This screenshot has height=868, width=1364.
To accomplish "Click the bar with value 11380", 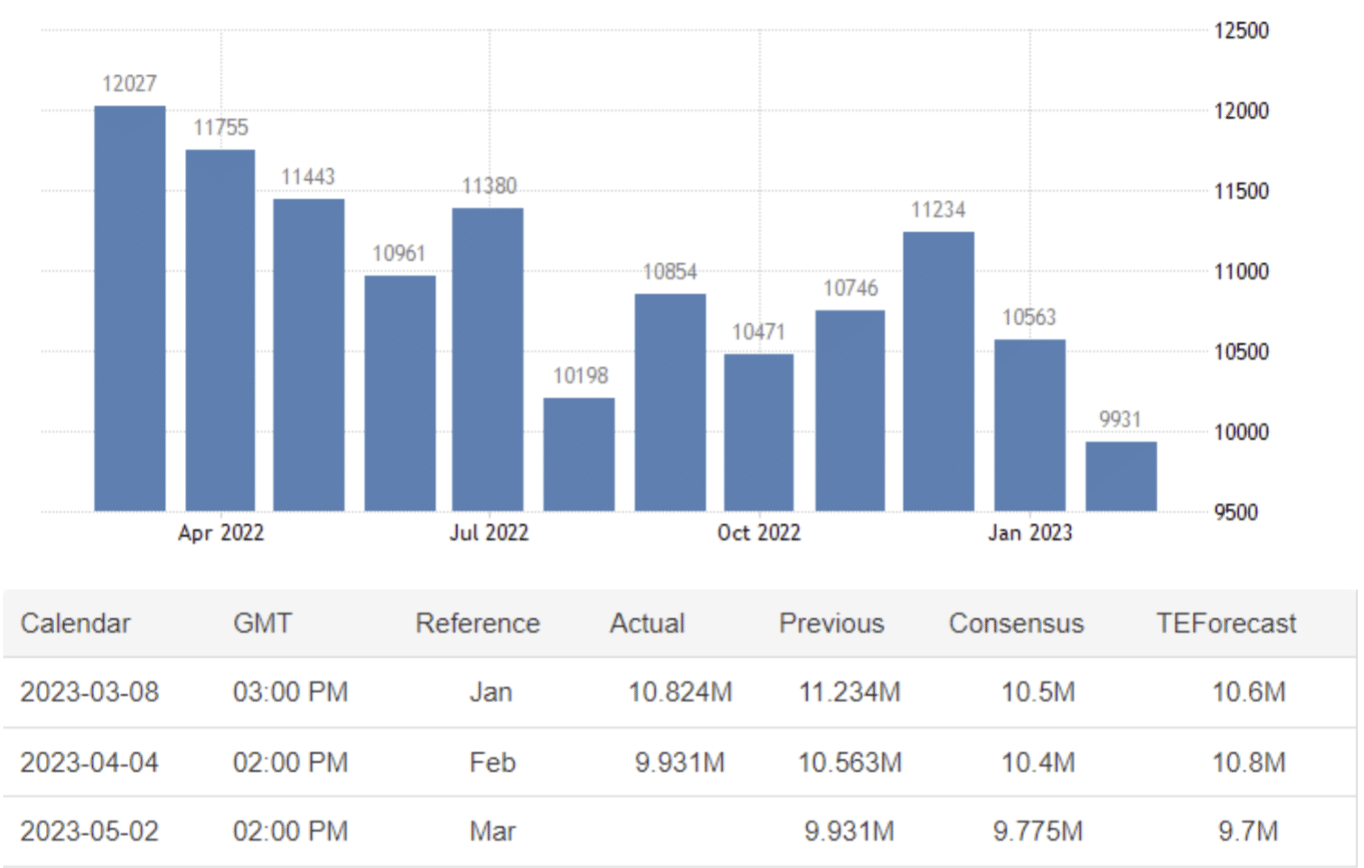I will coord(487,359).
